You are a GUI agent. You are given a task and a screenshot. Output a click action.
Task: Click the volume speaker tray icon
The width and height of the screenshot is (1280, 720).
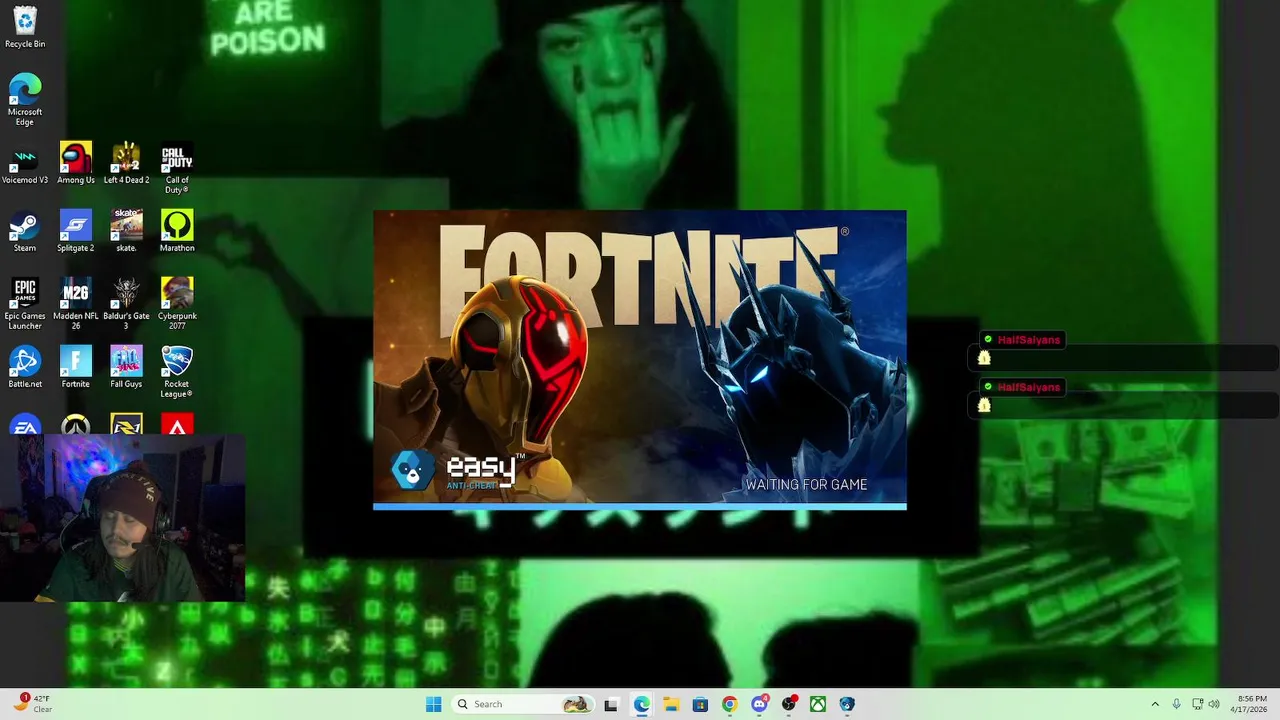pyautogui.click(x=1214, y=704)
